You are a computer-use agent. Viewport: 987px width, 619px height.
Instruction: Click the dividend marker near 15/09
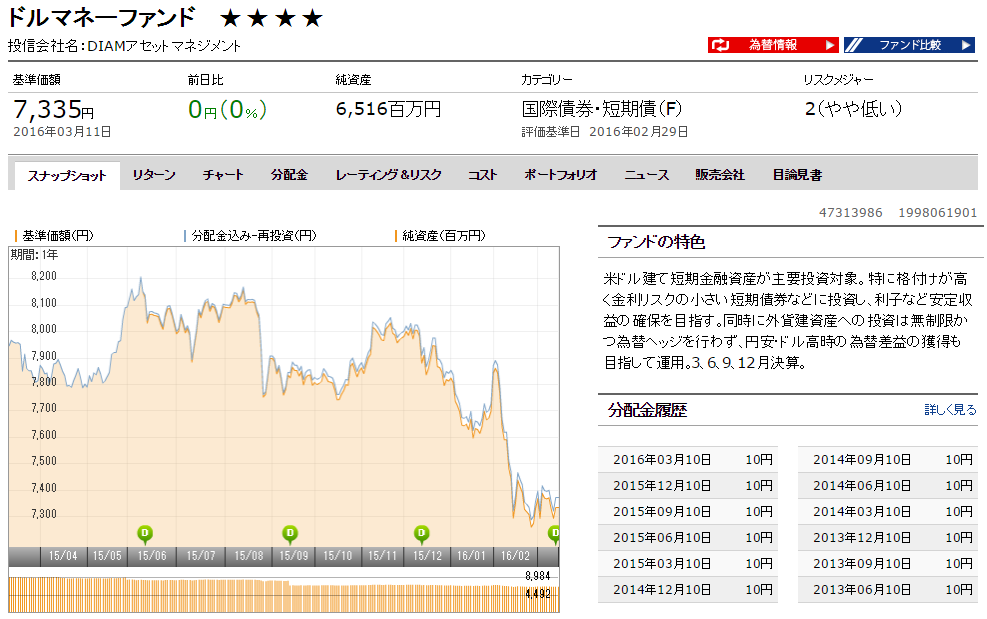click(x=290, y=534)
